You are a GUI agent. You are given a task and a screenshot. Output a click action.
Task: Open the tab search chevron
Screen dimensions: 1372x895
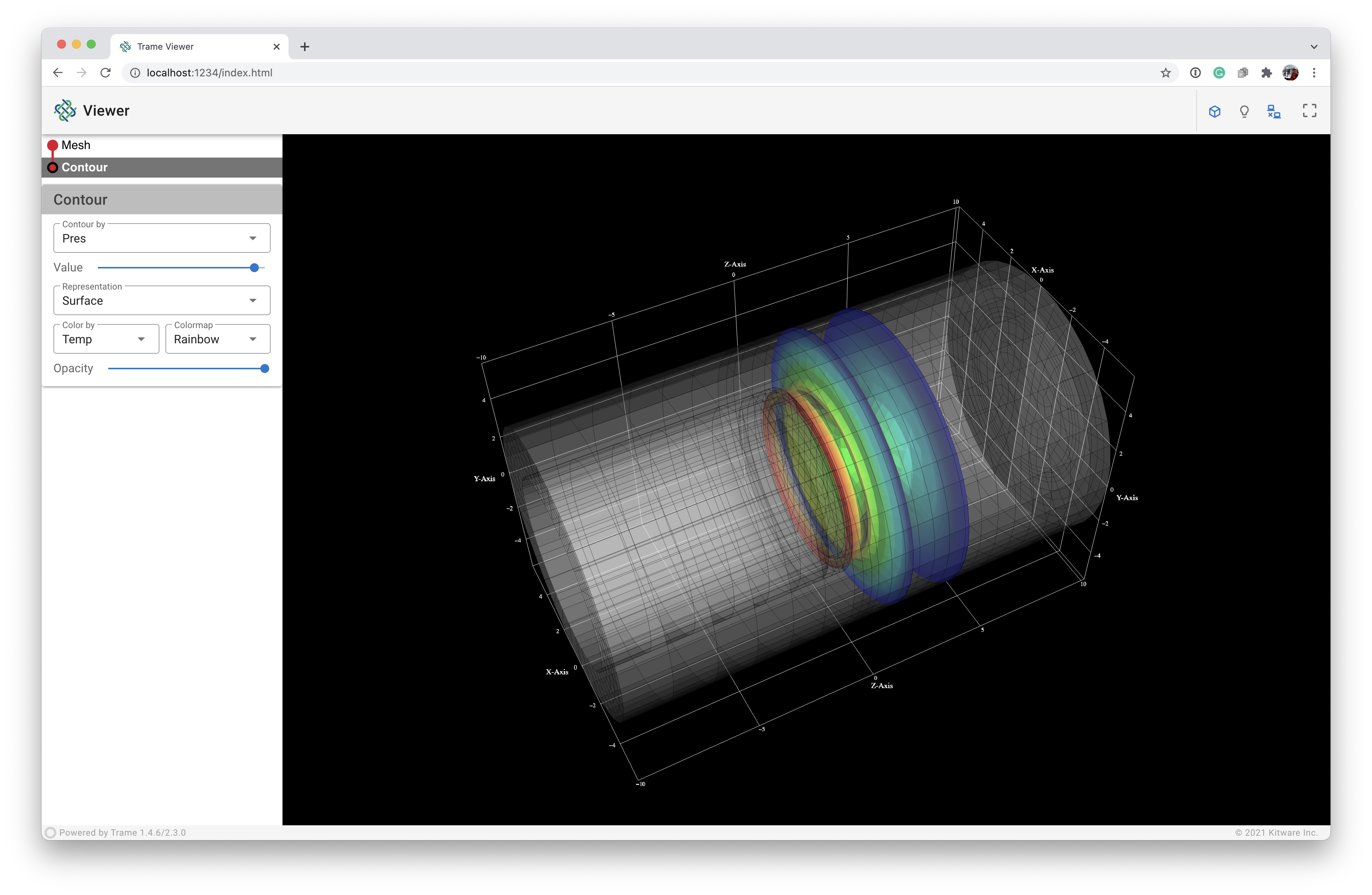point(1314,47)
